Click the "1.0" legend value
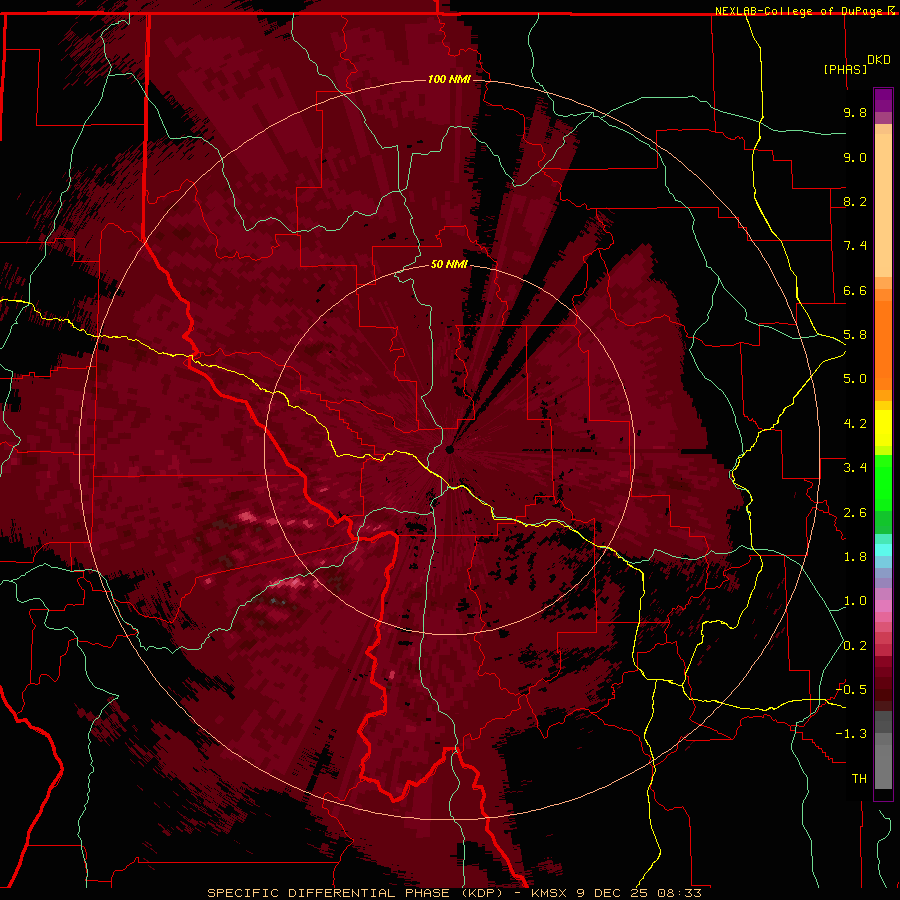Image resolution: width=900 pixels, height=900 pixels. click(x=855, y=601)
